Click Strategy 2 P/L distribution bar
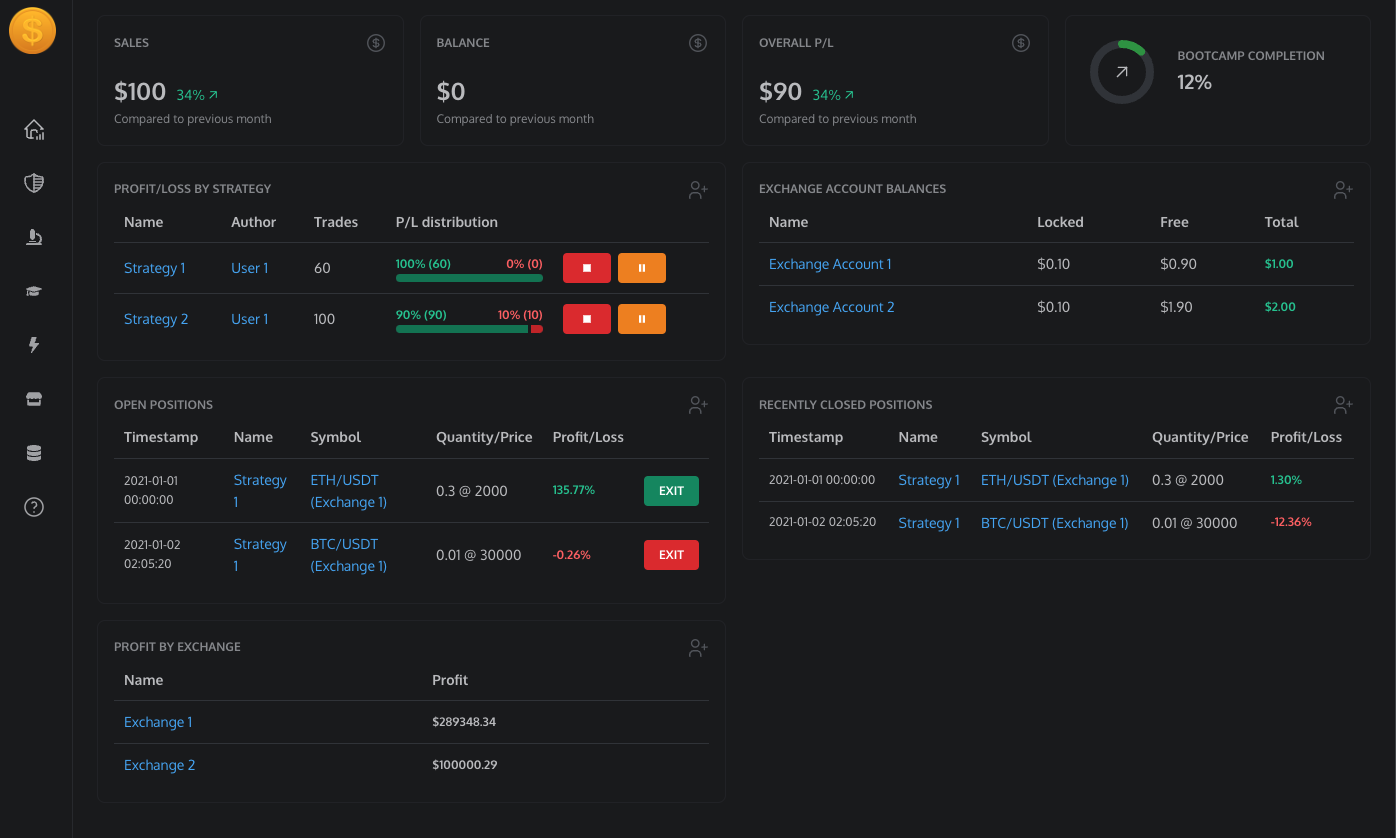Viewport: 1396px width, 838px height. (x=469, y=329)
